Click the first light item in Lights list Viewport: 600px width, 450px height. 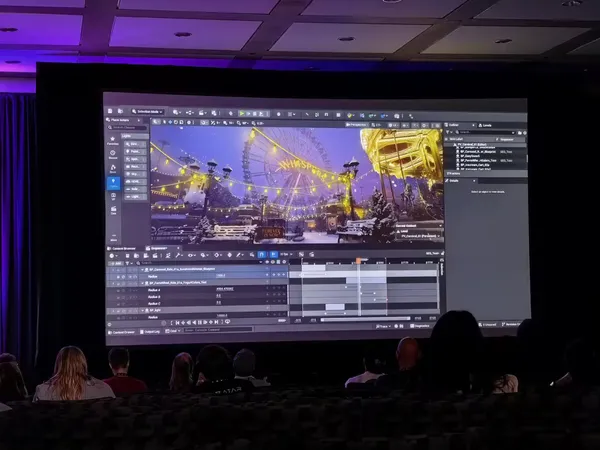(135, 144)
